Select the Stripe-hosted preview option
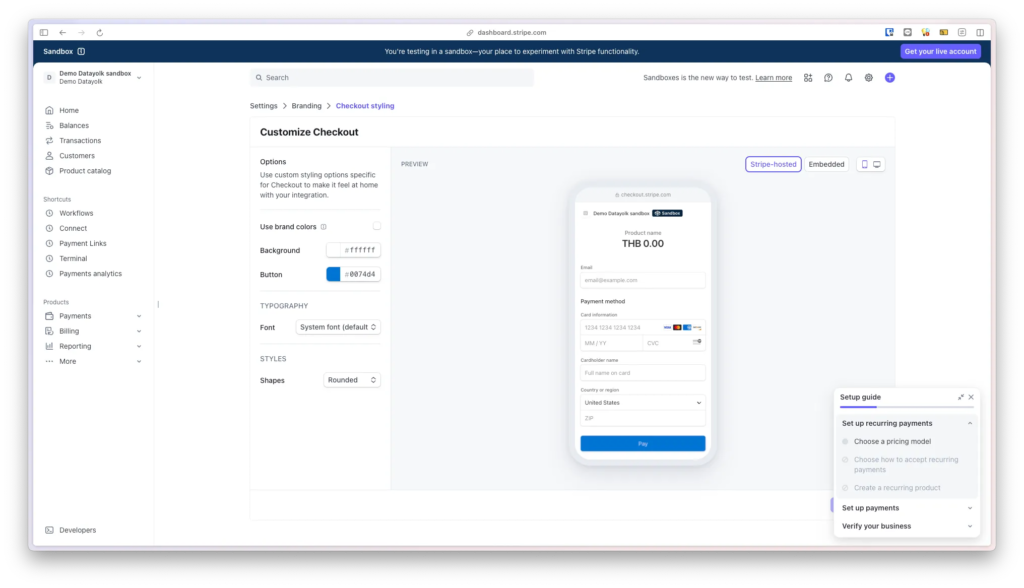The width and height of the screenshot is (1024, 588). (x=773, y=165)
